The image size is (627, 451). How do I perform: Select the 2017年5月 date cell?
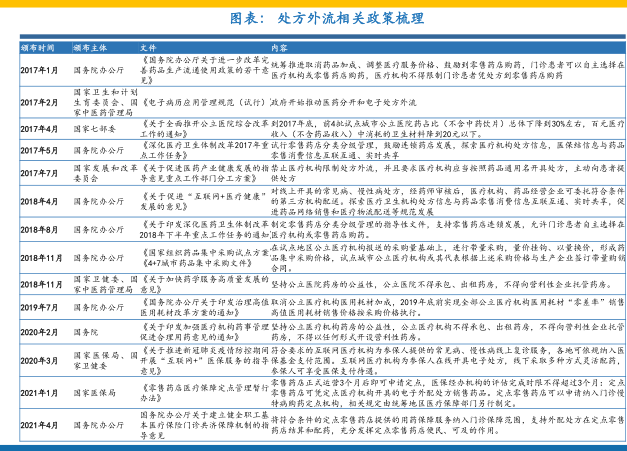tap(40, 150)
